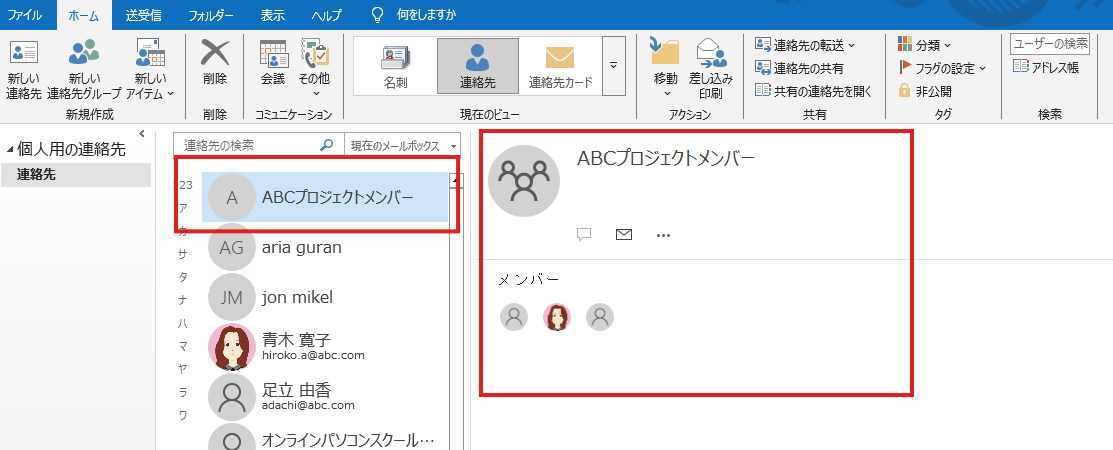
Task: Jump to the ラ index
Action: [183, 393]
